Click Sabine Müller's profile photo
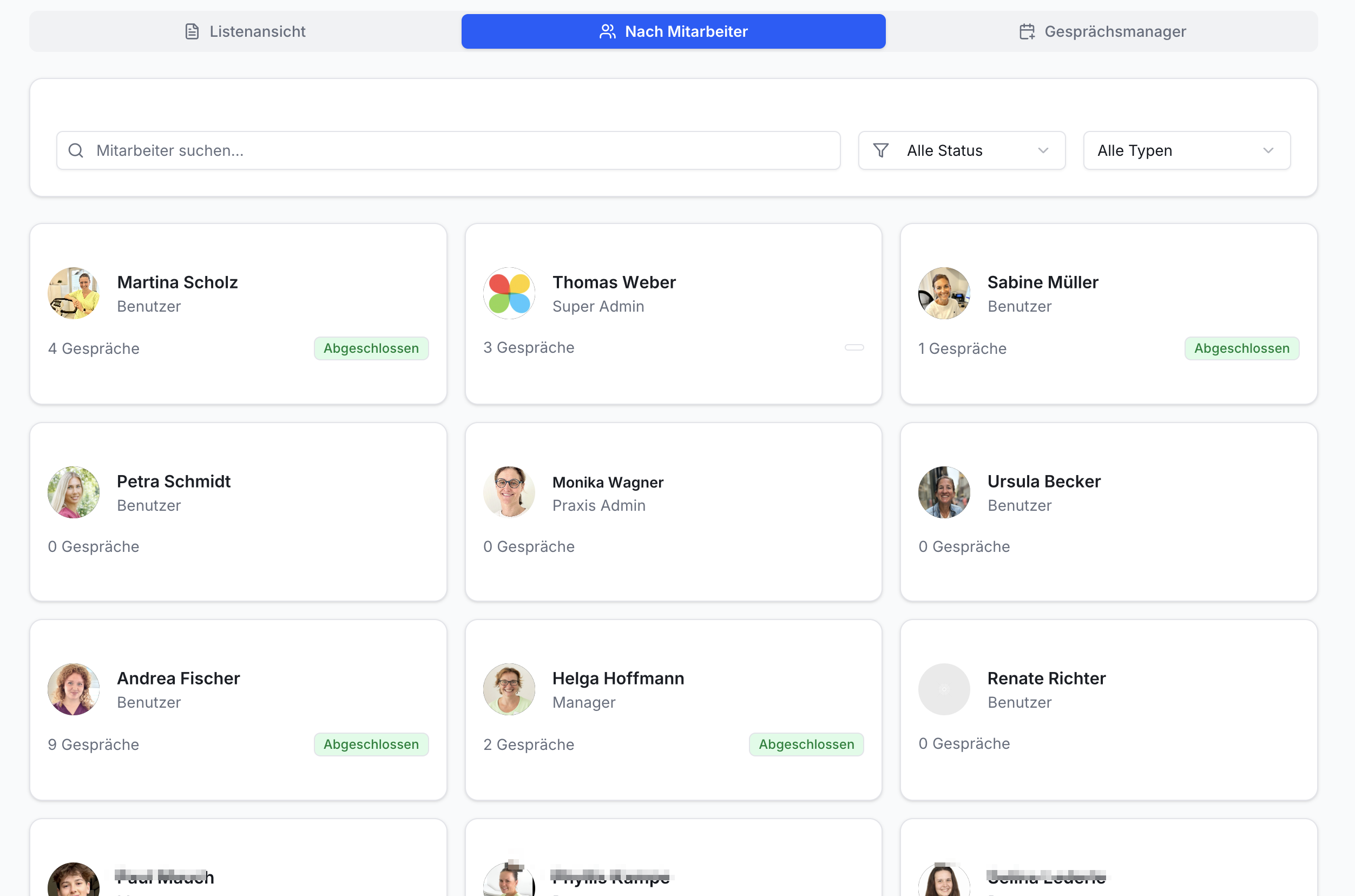Screen dimensions: 1355x896 pyautogui.click(x=944, y=293)
